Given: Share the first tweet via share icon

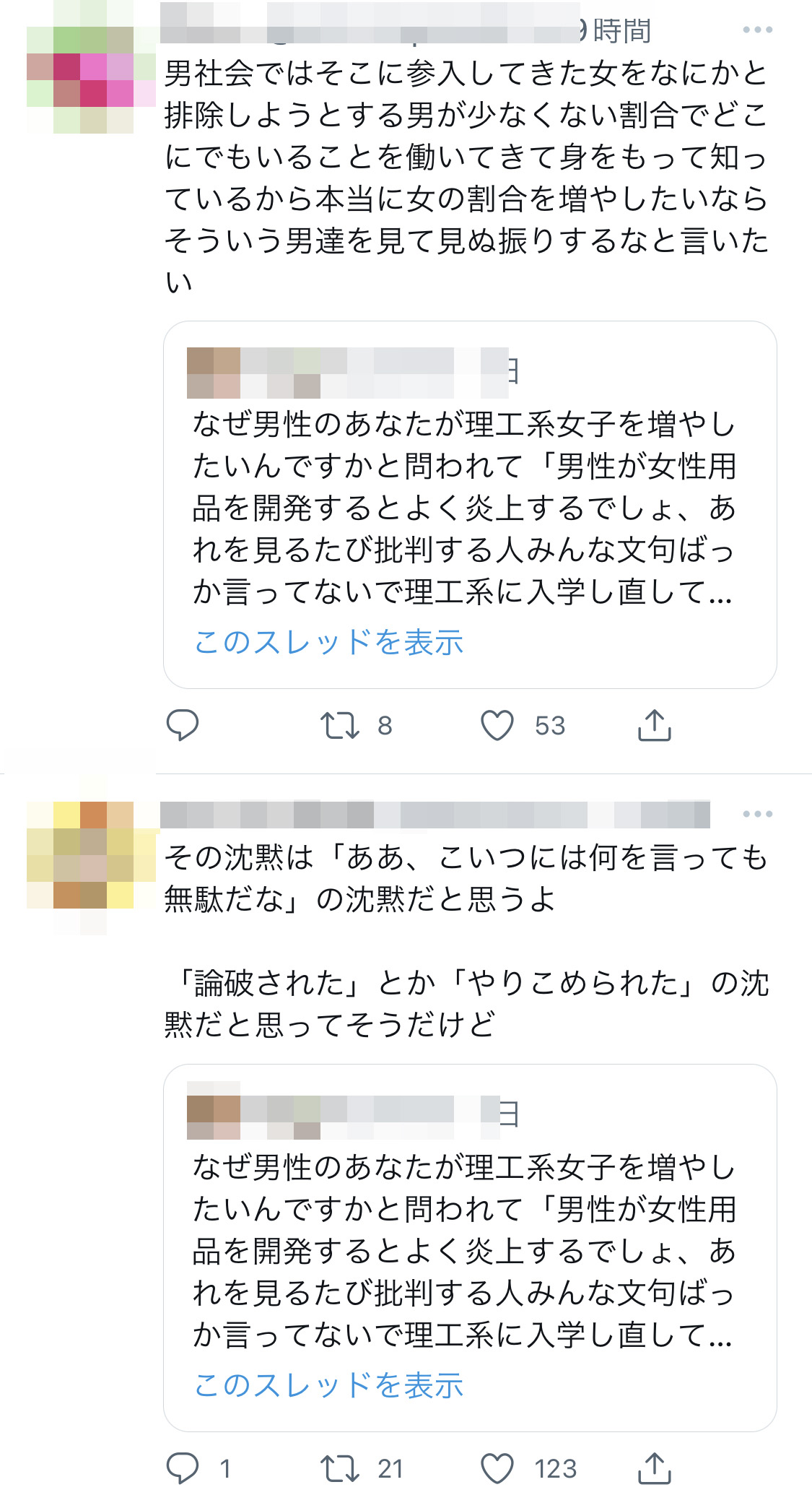Looking at the screenshot, I should [655, 725].
